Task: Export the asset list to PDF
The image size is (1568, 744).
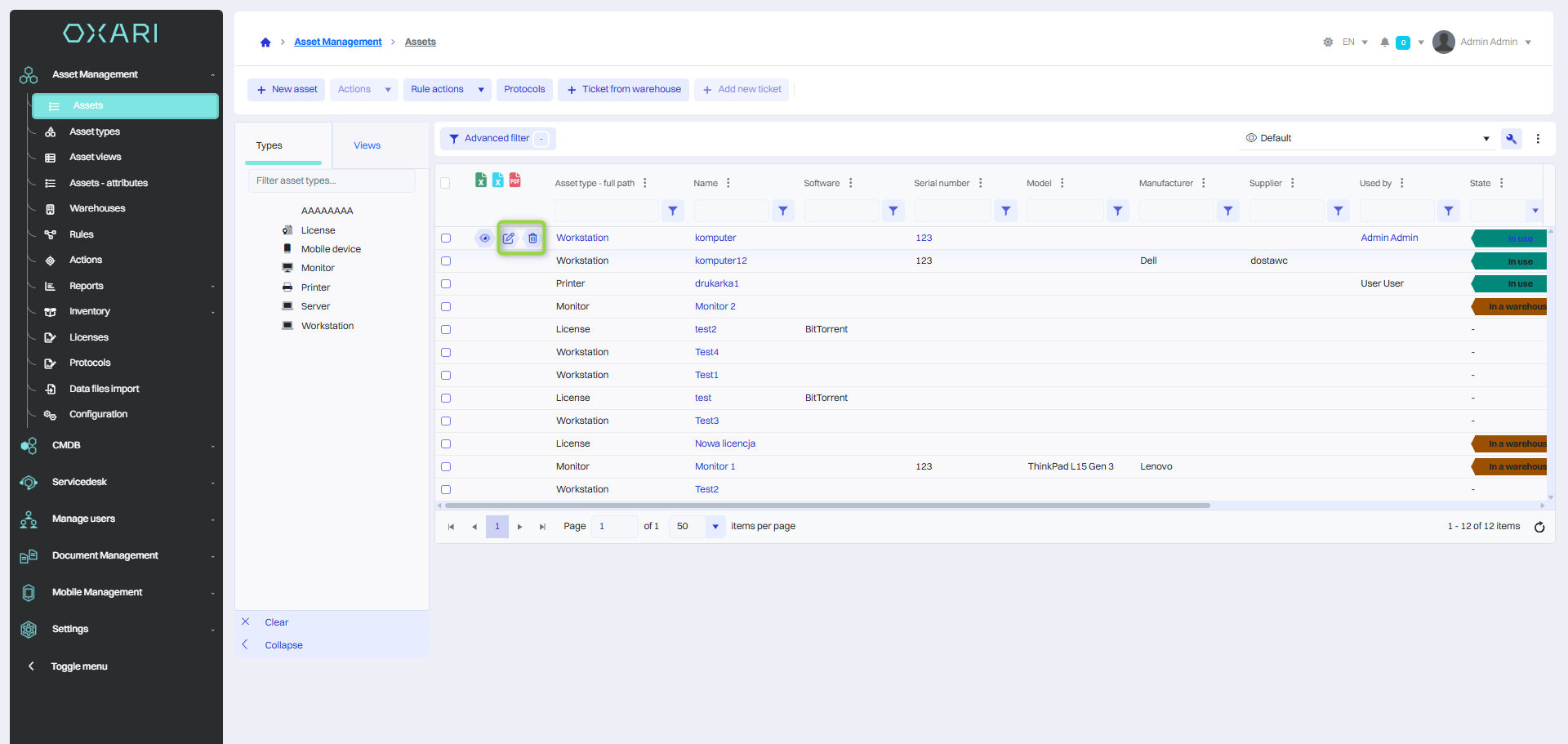Action: (514, 180)
